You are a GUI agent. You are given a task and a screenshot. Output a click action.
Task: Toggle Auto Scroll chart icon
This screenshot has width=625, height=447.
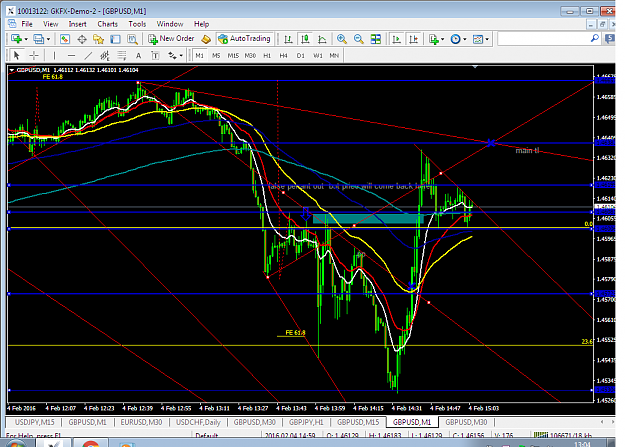397,39
